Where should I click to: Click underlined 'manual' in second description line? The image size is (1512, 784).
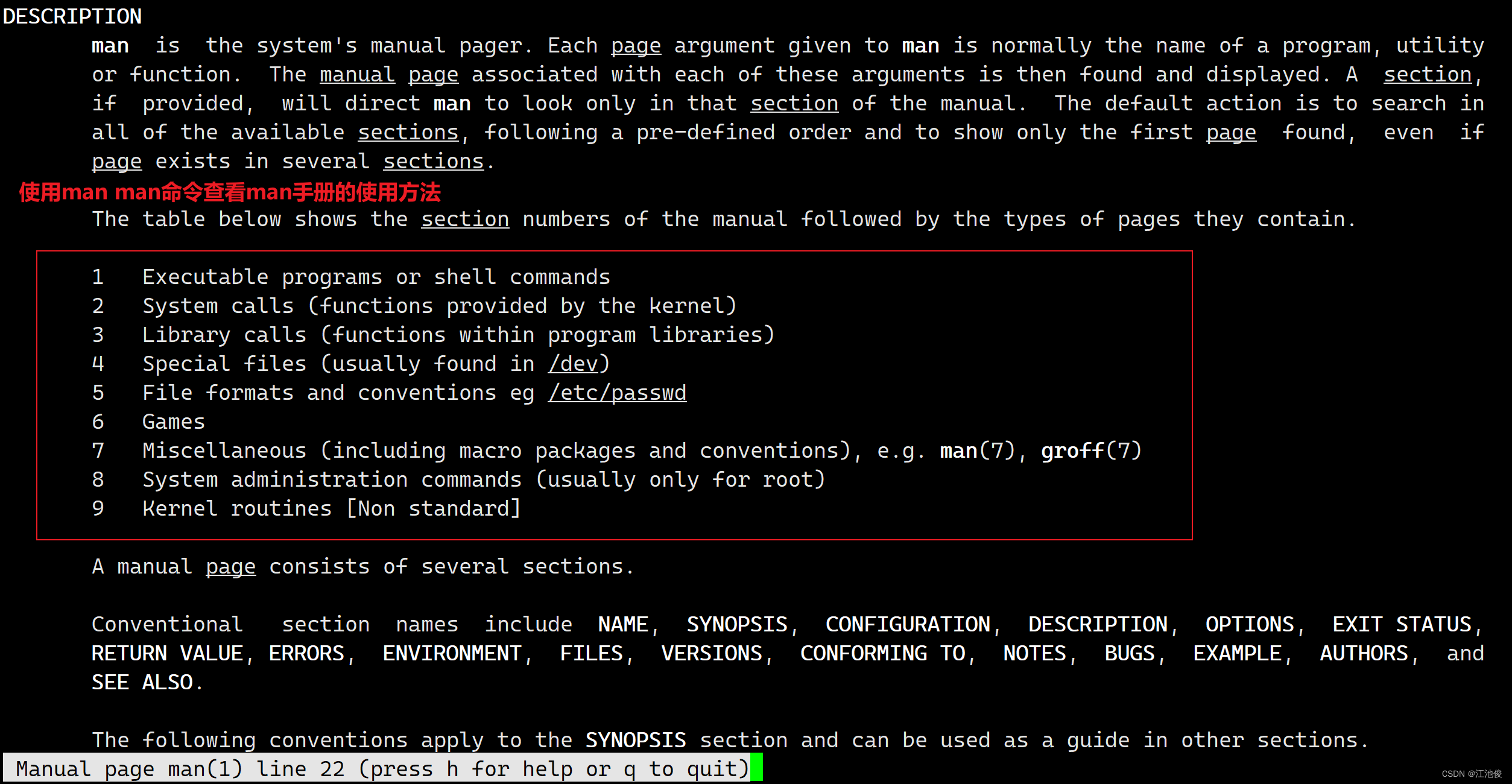click(357, 74)
